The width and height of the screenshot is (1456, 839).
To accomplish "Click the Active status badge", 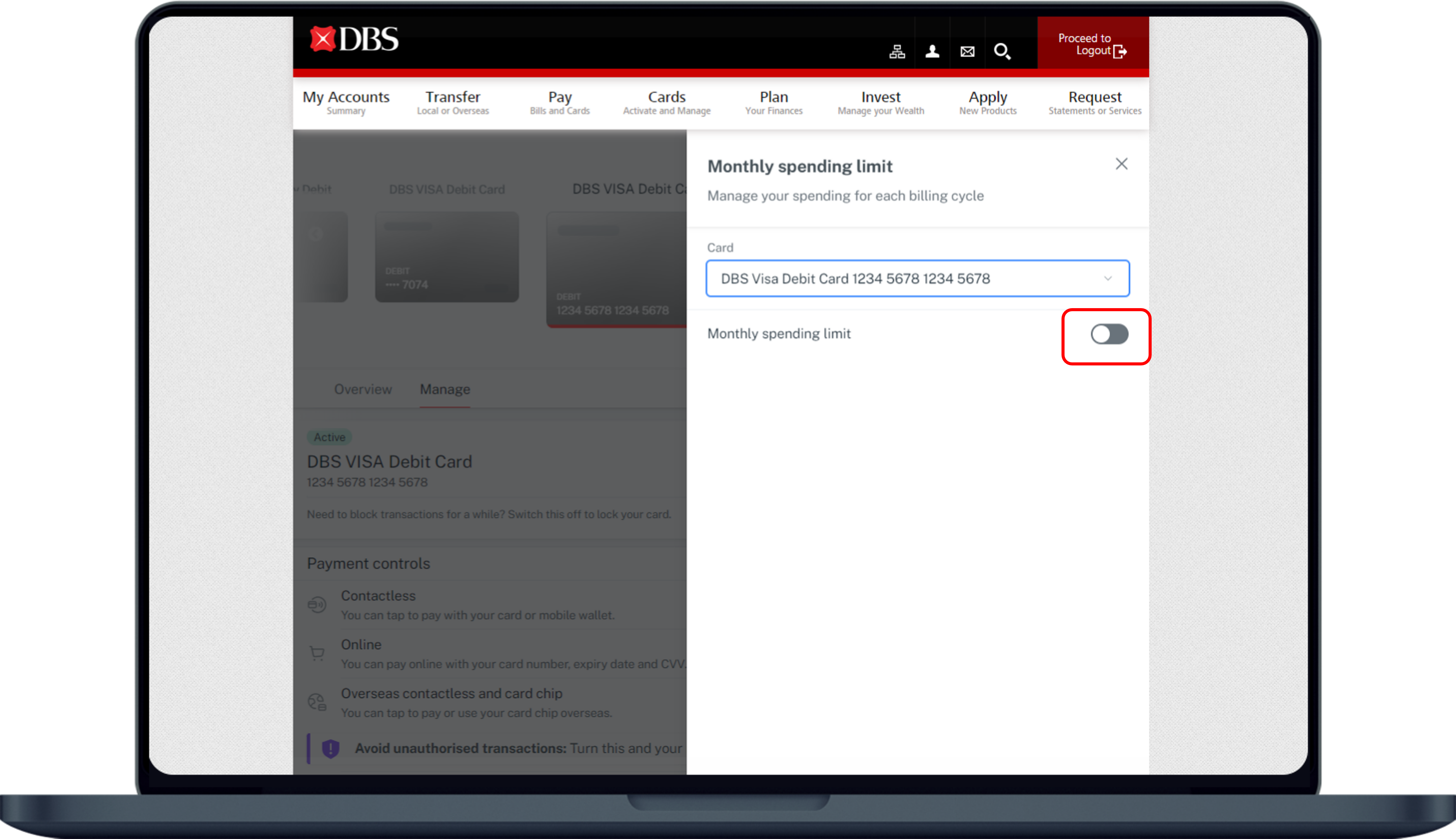I will 329,437.
